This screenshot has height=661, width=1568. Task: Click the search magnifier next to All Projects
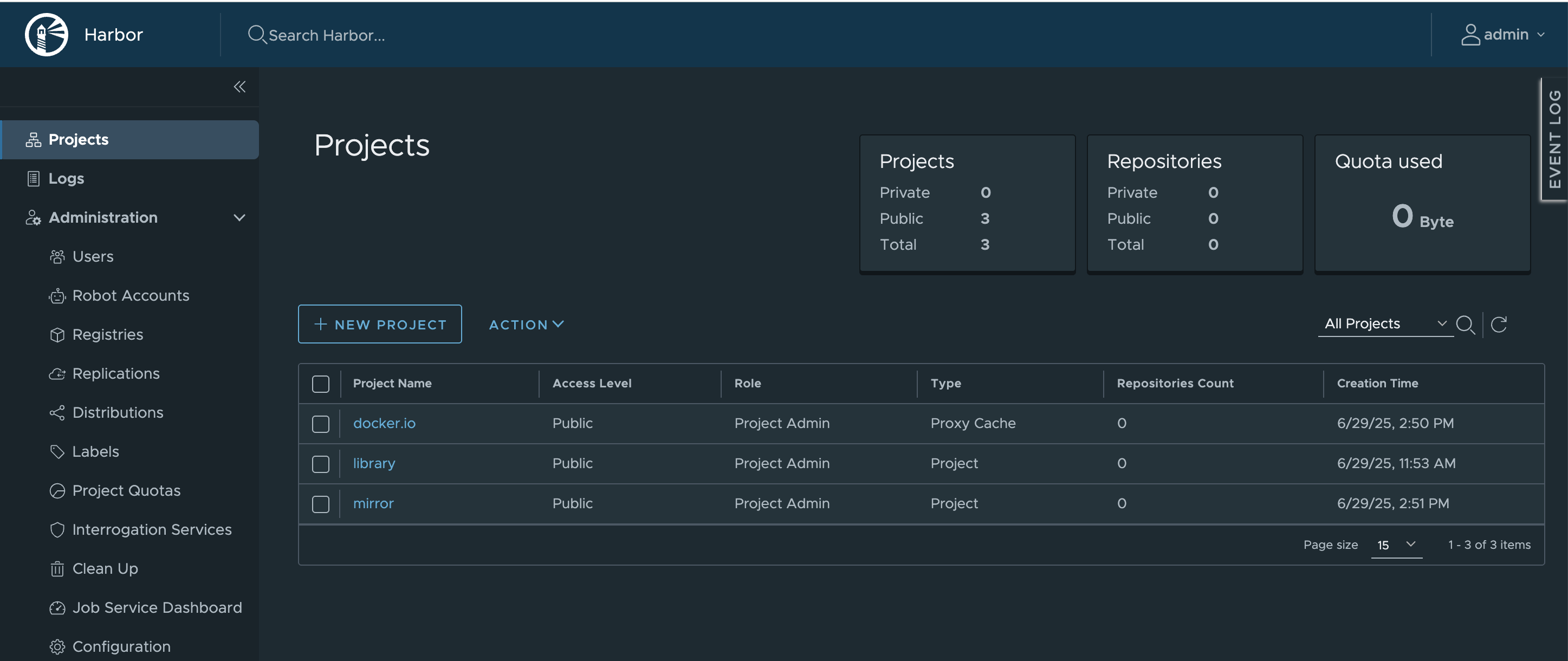(x=1465, y=325)
